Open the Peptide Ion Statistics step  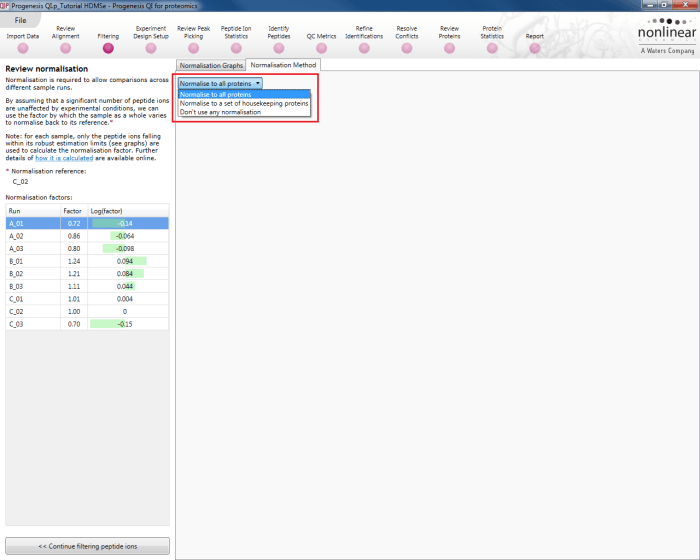236,39
